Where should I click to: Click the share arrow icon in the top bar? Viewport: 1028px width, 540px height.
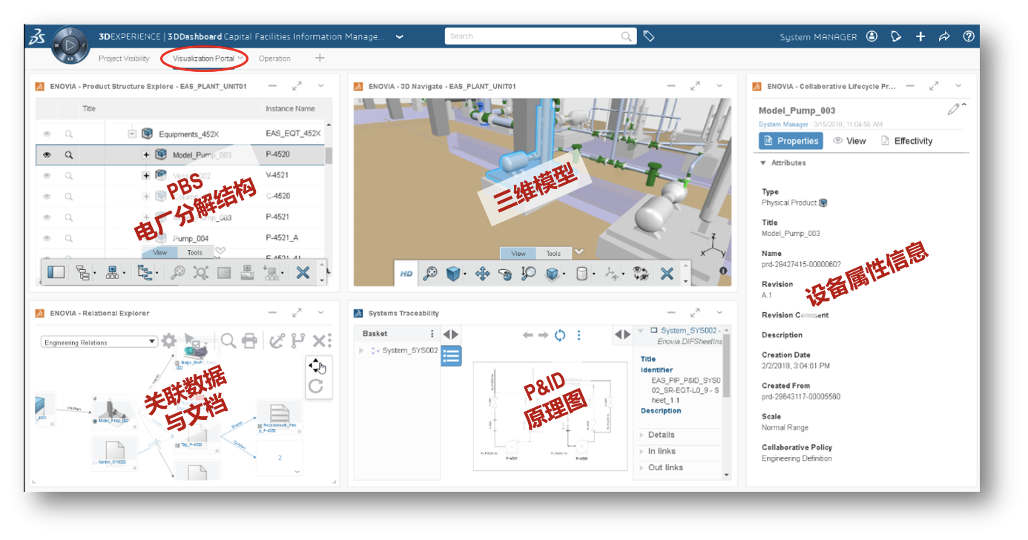(x=944, y=36)
